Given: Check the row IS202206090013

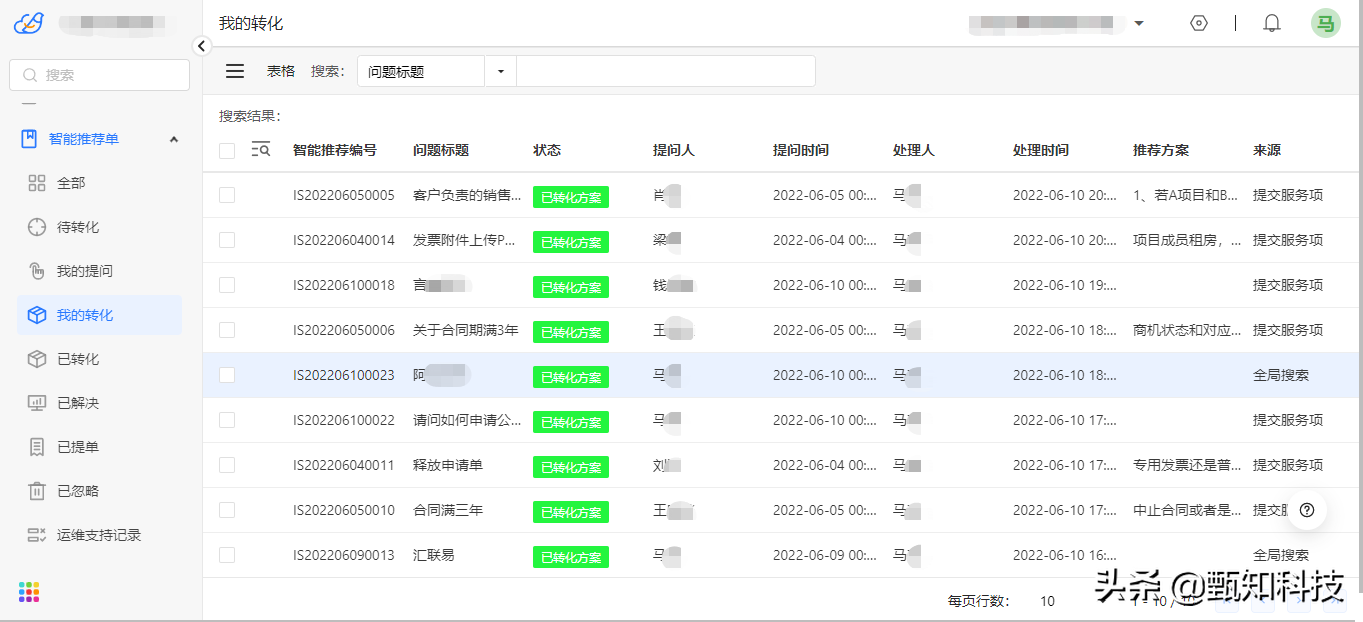Looking at the screenshot, I should (x=227, y=555).
